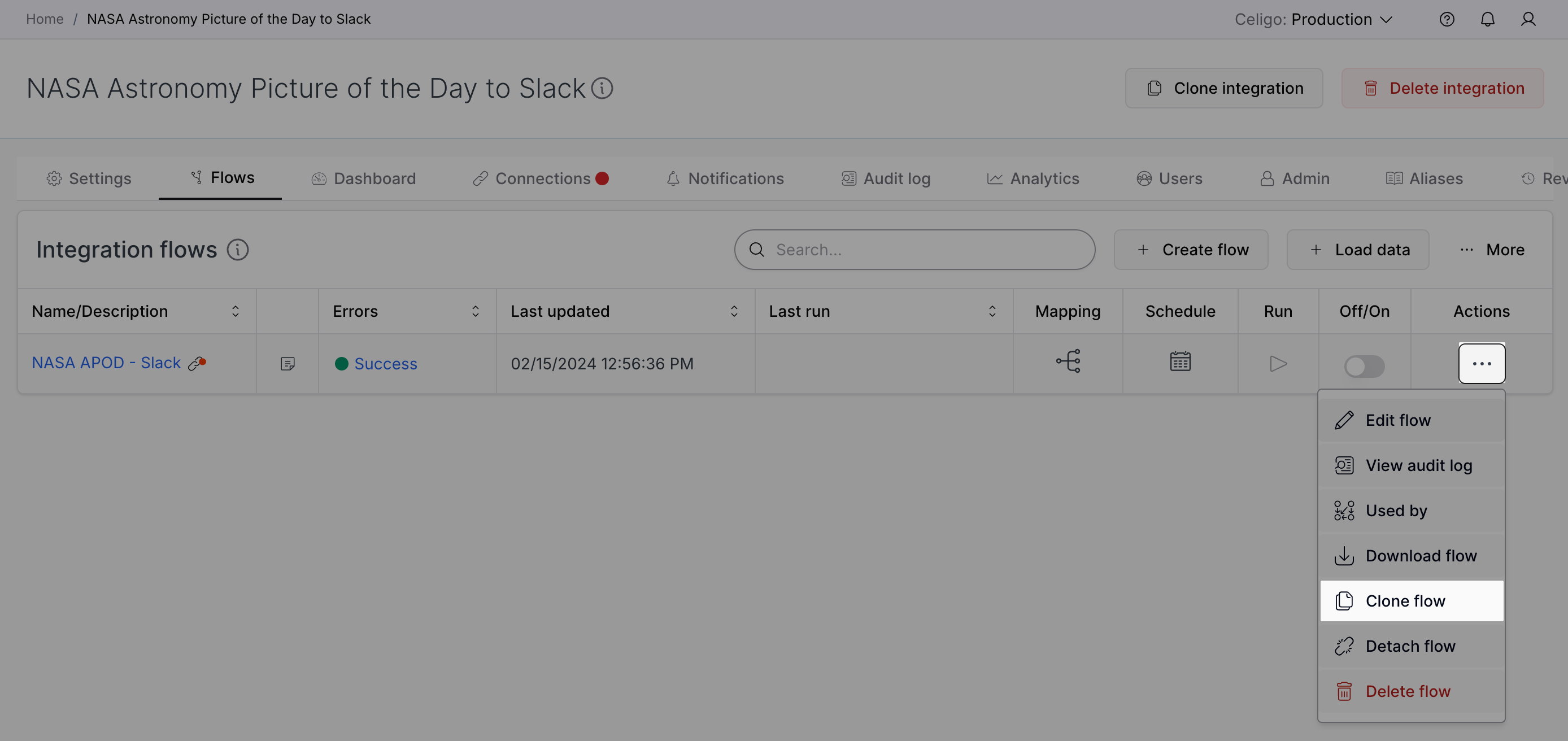Screen dimensions: 1568x741
Task: Click the Create flow button
Action: coord(1191,250)
